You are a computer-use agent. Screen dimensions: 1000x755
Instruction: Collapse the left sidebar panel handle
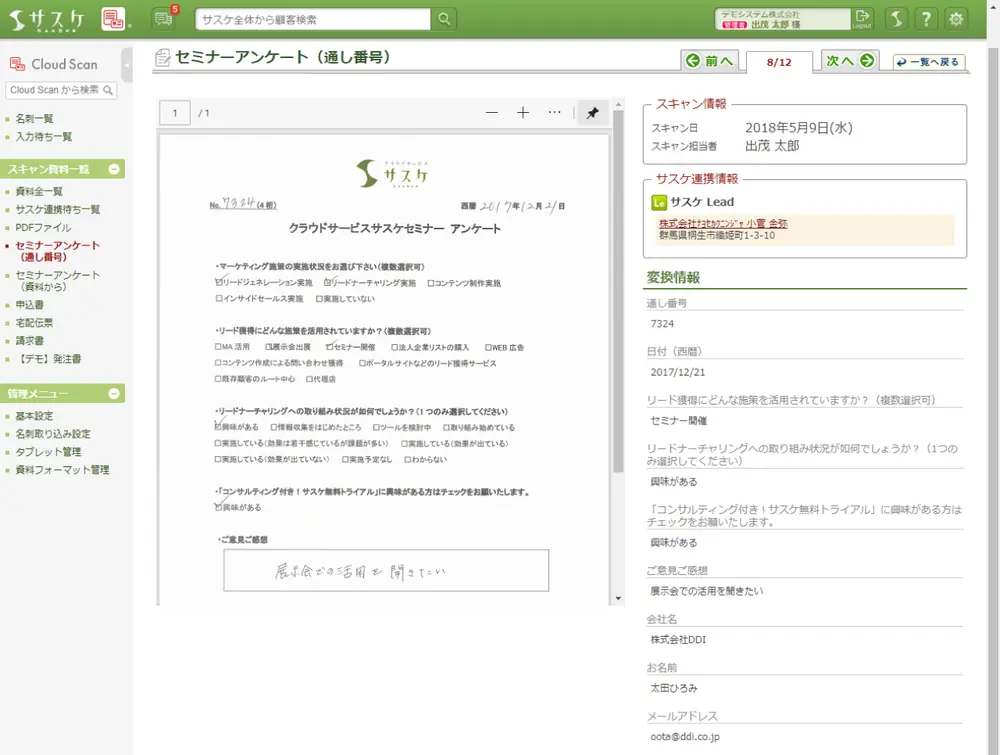pyautogui.click(x=127, y=64)
